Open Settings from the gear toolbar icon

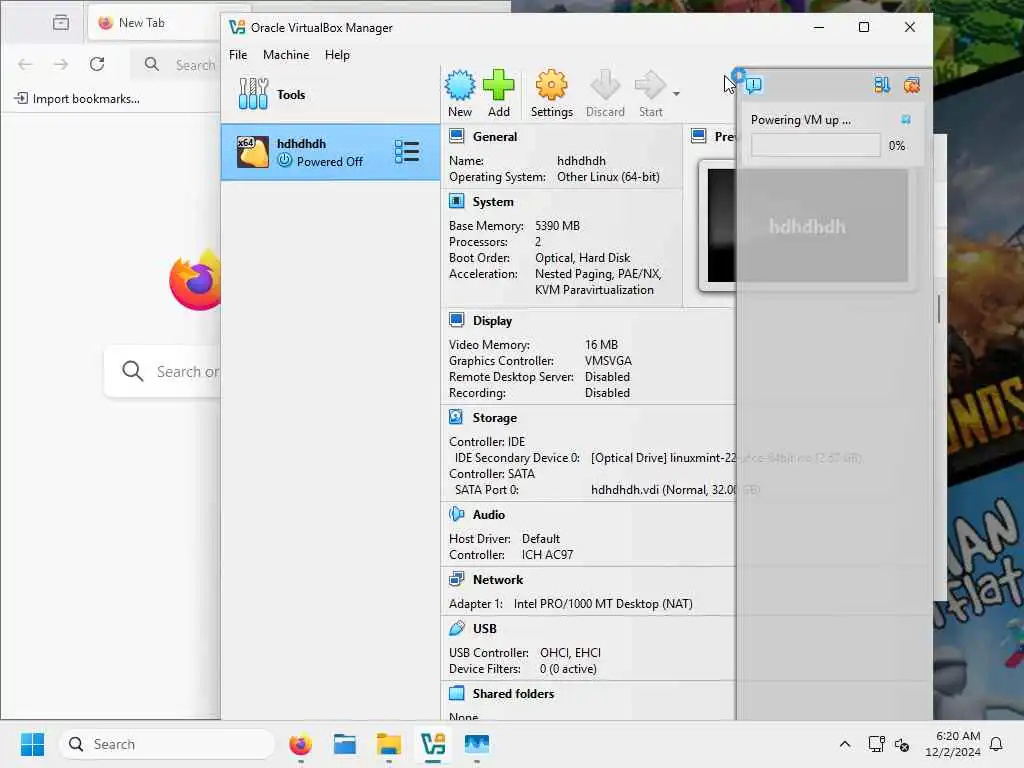point(551,86)
